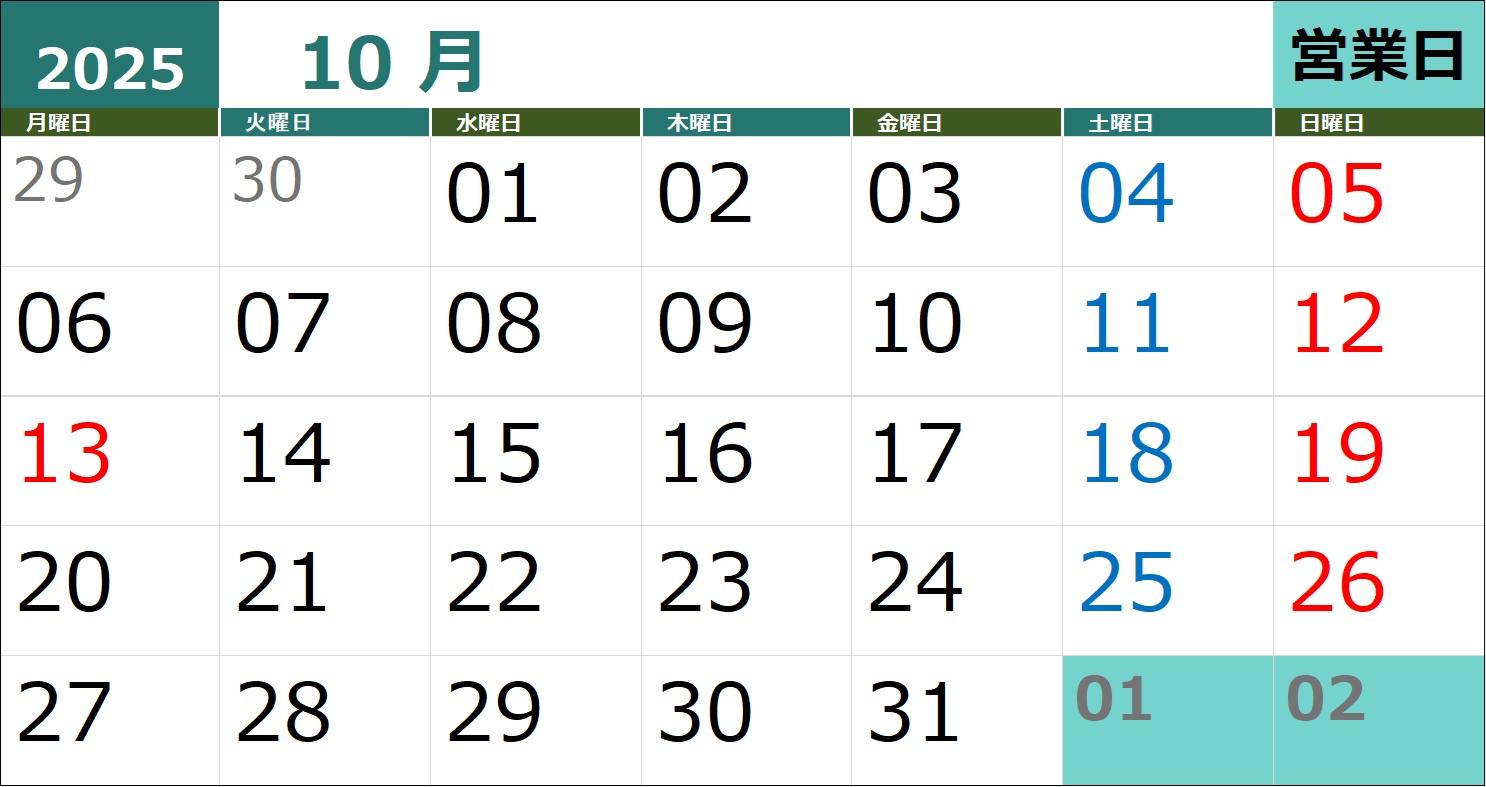Select the 日曜日 column header
1486x787 pixels.
click(1331, 123)
